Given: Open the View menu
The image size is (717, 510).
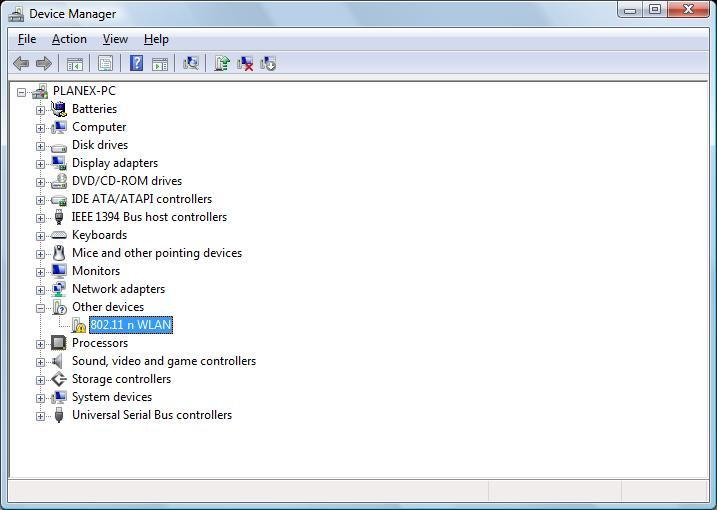Looking at the screenshot, I should (x=115, y=39).
